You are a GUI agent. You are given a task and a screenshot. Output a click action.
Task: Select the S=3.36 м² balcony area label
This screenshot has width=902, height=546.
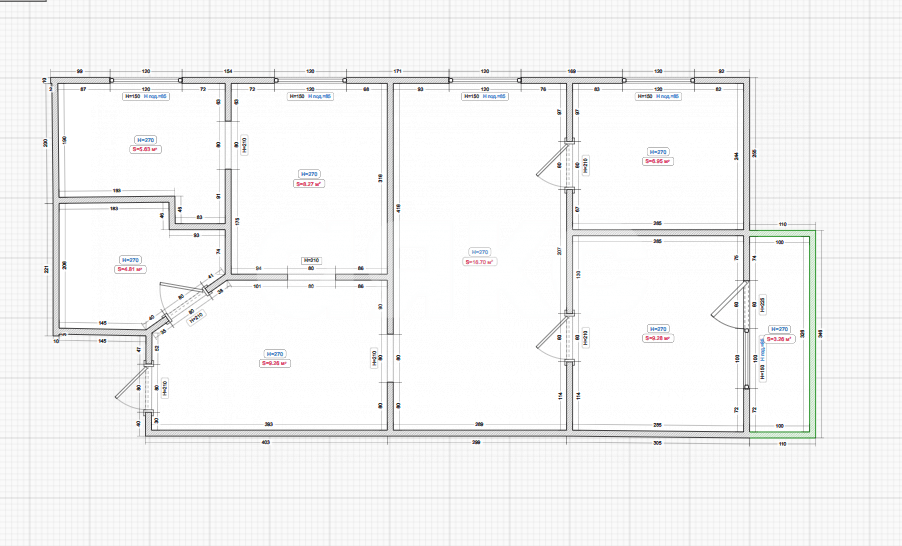(778, 338)
